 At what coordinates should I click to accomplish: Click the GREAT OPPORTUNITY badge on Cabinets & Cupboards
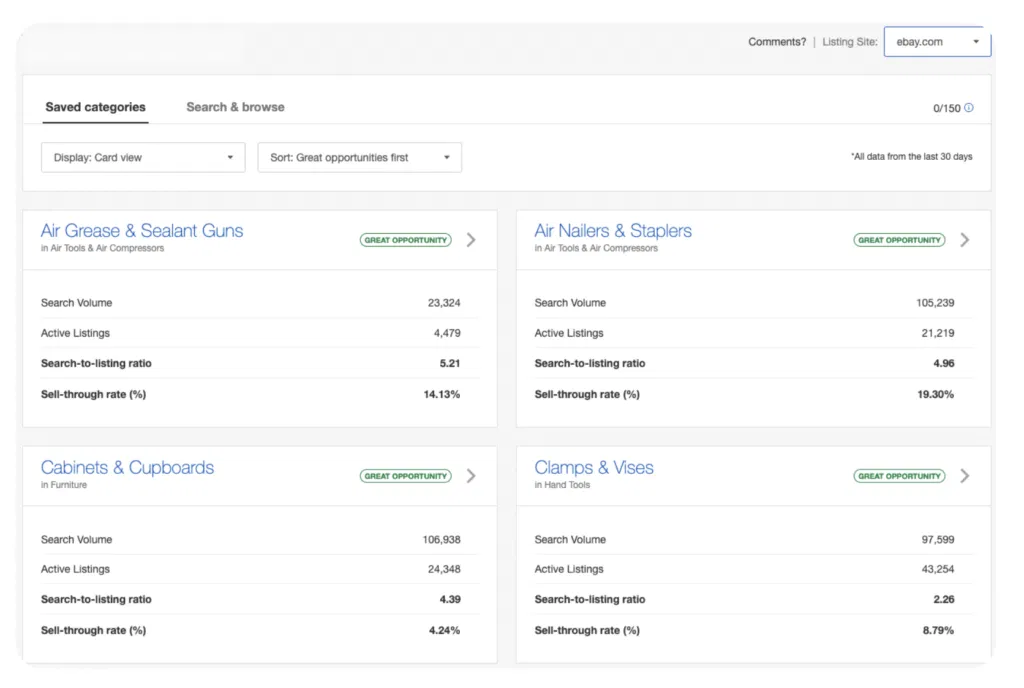pyautogui.click(x=404, y=476)
